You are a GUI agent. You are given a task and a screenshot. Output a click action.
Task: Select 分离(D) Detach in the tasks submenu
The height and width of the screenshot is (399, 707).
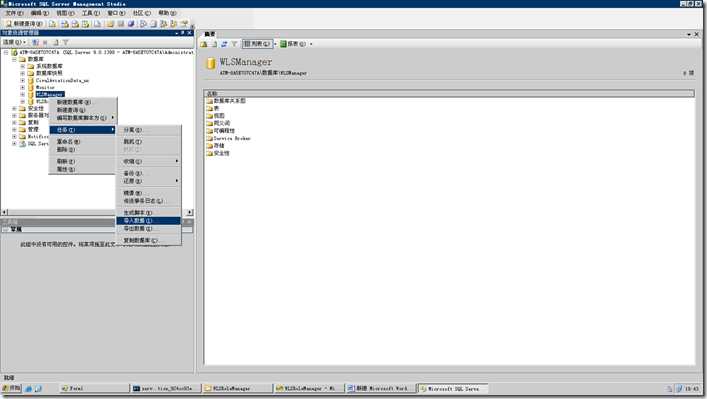pyautogui.click(x=149, y=130)
